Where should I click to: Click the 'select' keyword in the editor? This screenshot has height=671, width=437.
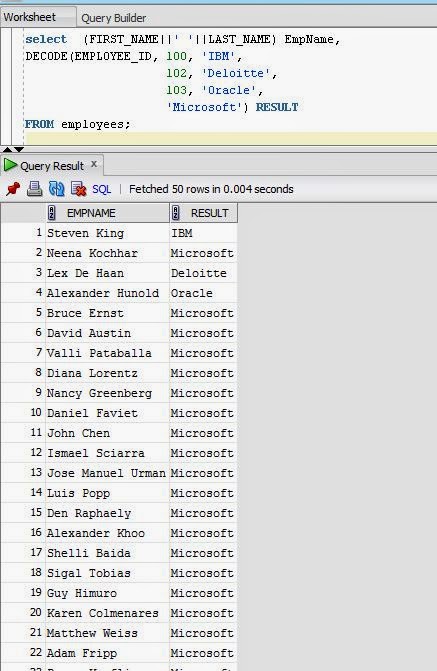point(46,39)
